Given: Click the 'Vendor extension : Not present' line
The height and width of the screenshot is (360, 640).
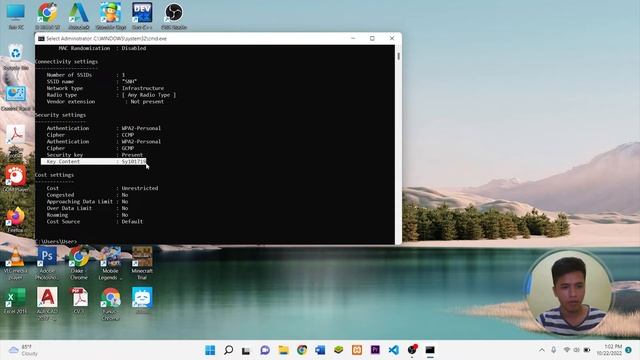Looking at the screenshot, I should tap(105, 102).
